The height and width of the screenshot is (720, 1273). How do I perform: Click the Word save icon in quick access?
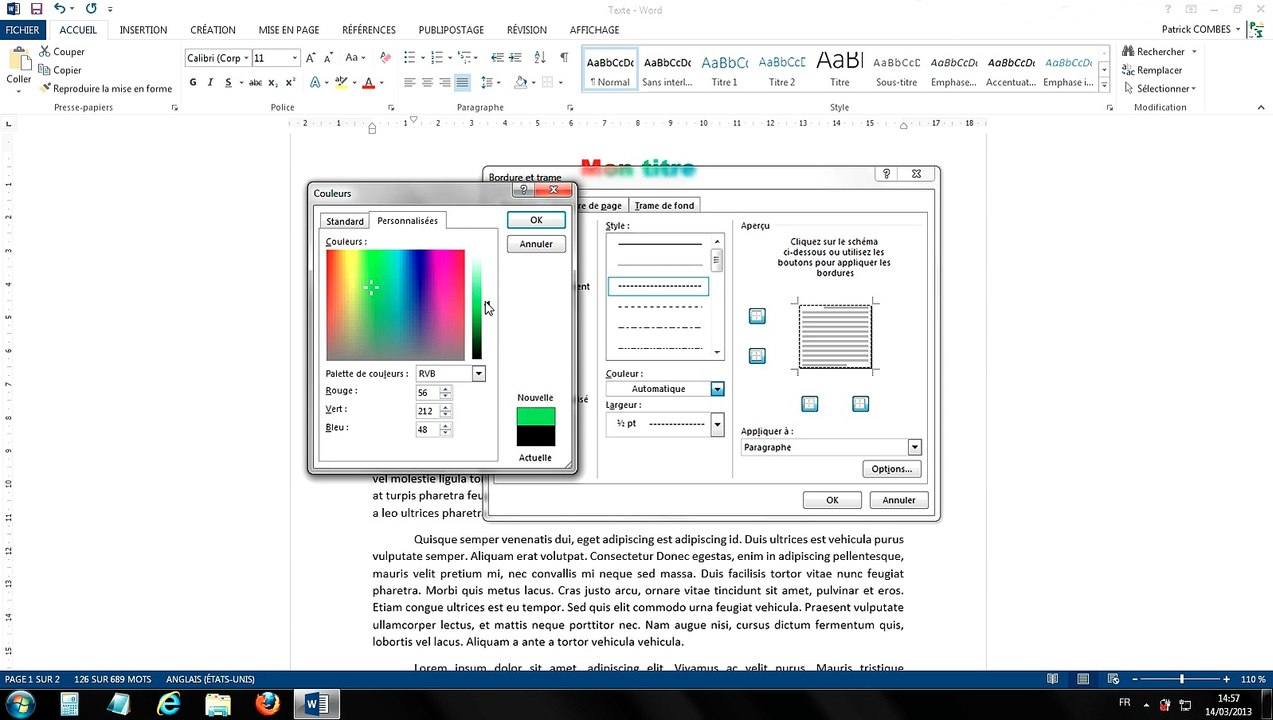tap(37, 9)
